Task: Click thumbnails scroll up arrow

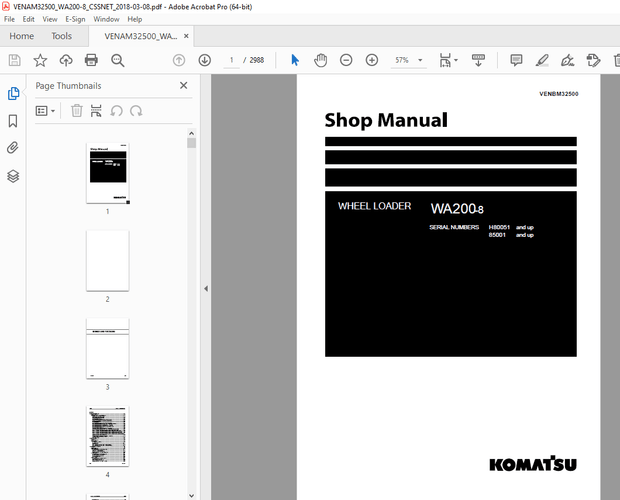Action: point(191,133)
